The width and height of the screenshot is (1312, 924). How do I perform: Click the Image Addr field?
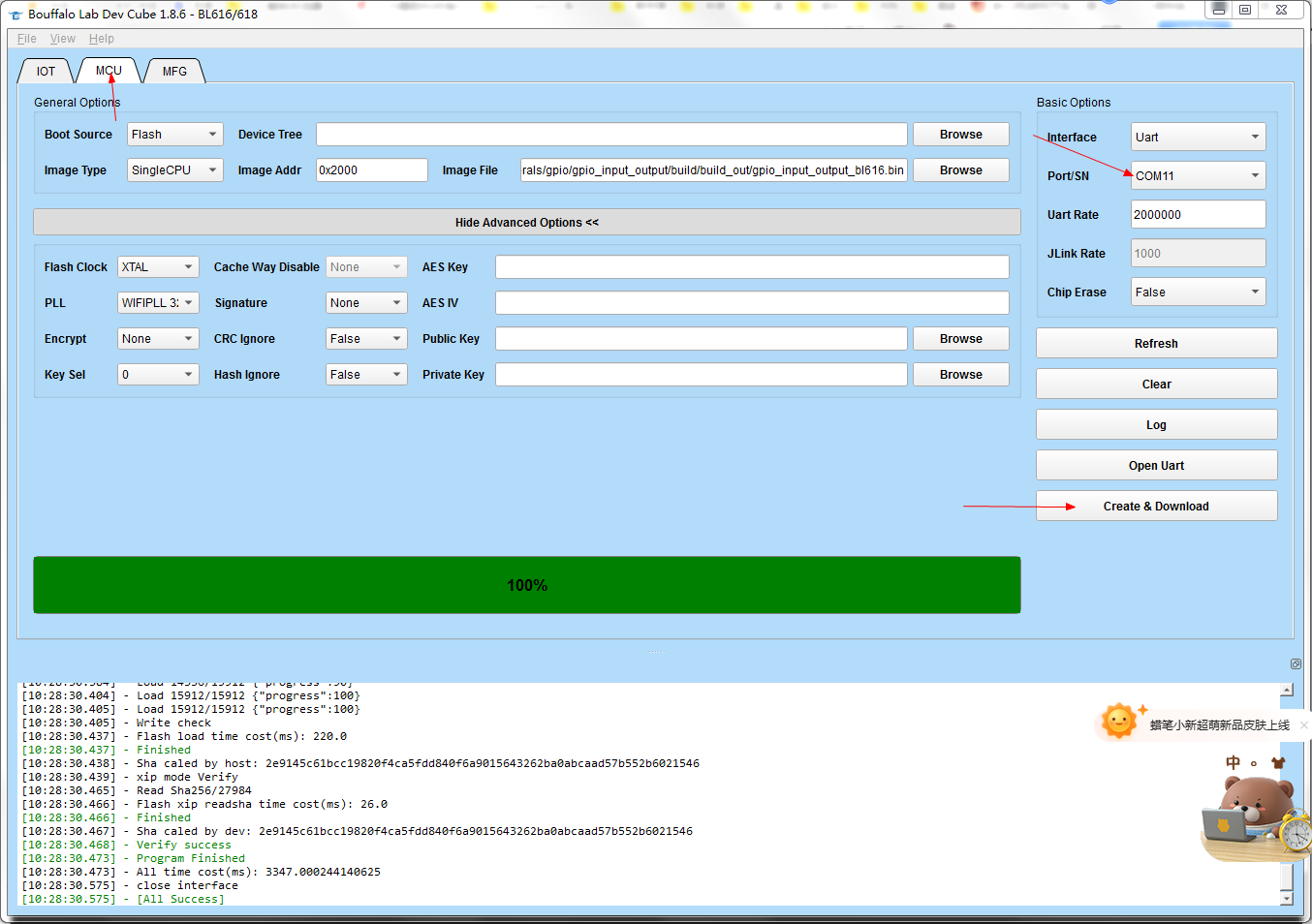point(372,170)
